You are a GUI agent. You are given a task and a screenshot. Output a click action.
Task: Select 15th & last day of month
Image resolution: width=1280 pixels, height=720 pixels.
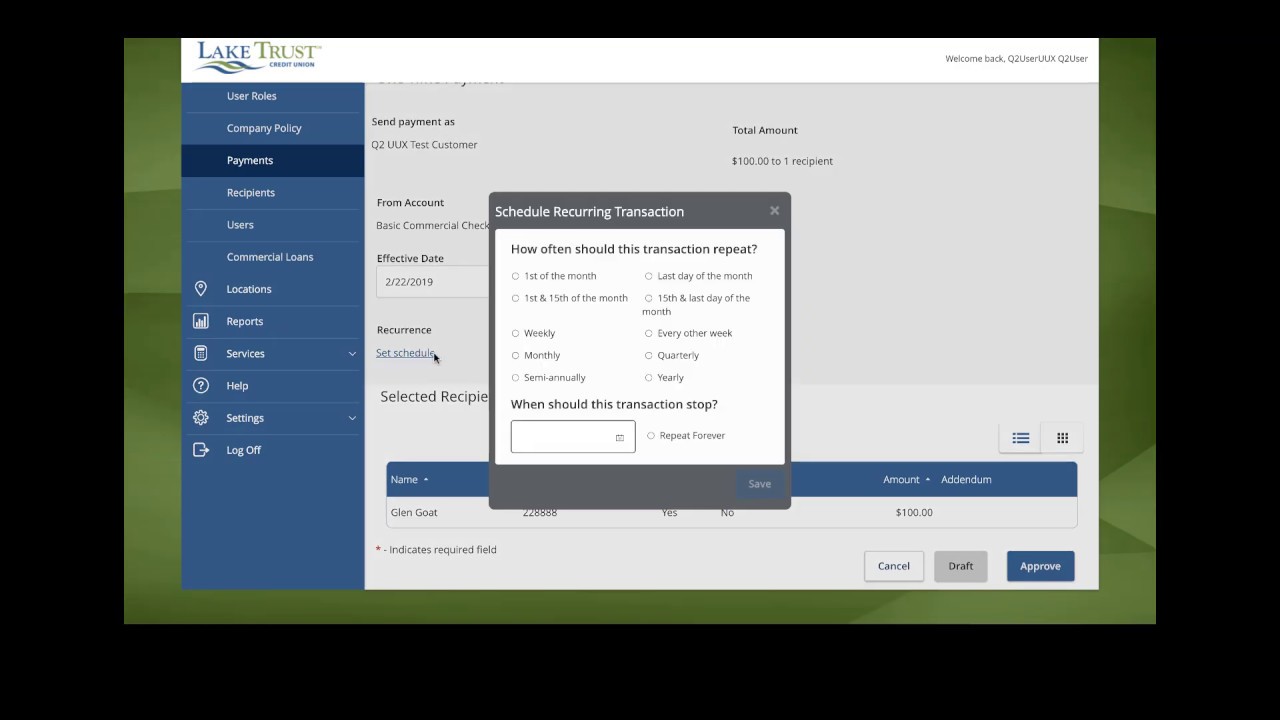pos(649,298)
